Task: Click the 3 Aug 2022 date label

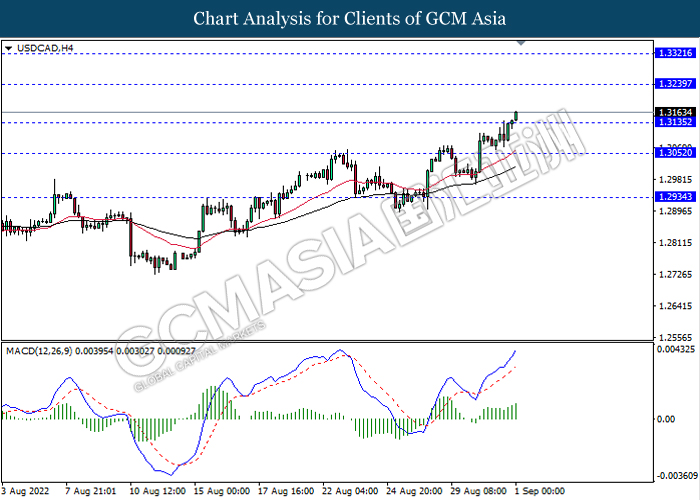Action: point(25,491)
